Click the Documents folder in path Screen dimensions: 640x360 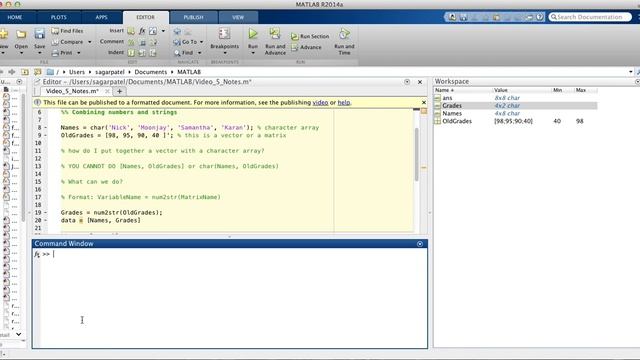151,72
